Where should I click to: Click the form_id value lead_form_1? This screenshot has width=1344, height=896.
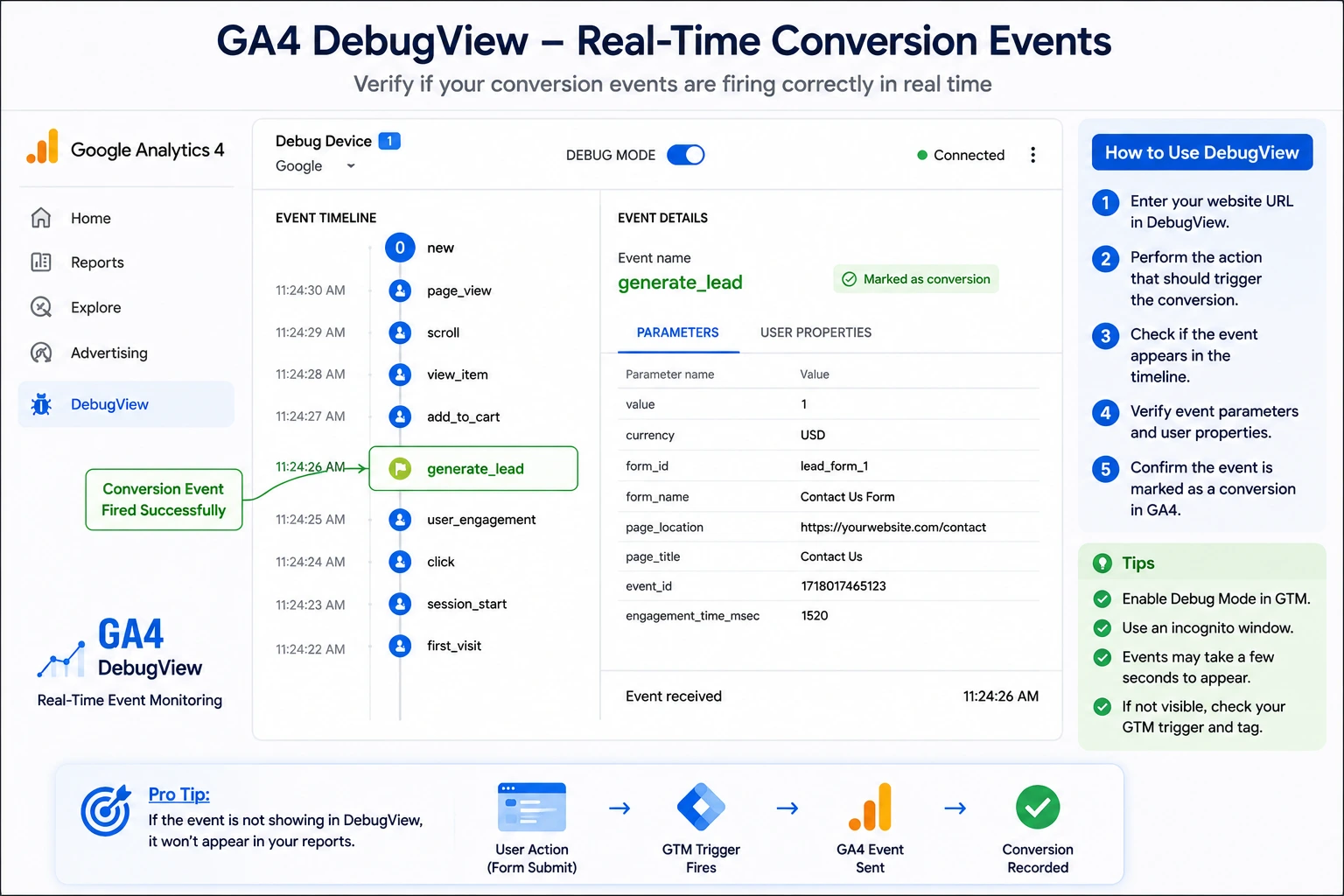point(835,465)
